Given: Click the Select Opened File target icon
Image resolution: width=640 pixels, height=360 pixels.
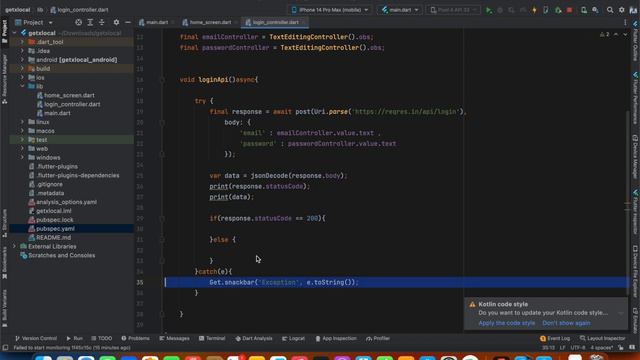Looking at the screenshot, I should (x=78, y=22).
